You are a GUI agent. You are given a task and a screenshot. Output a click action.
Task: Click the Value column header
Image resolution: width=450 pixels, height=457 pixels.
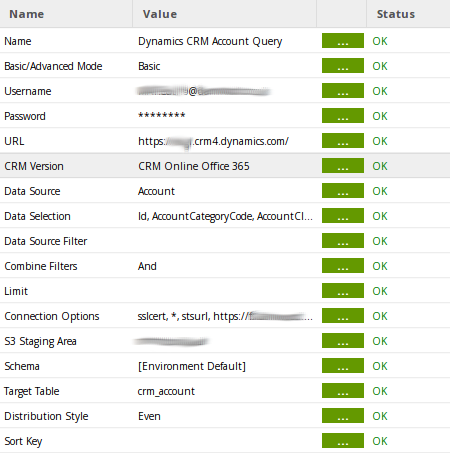pyautogui.click(x=160, y=14)
